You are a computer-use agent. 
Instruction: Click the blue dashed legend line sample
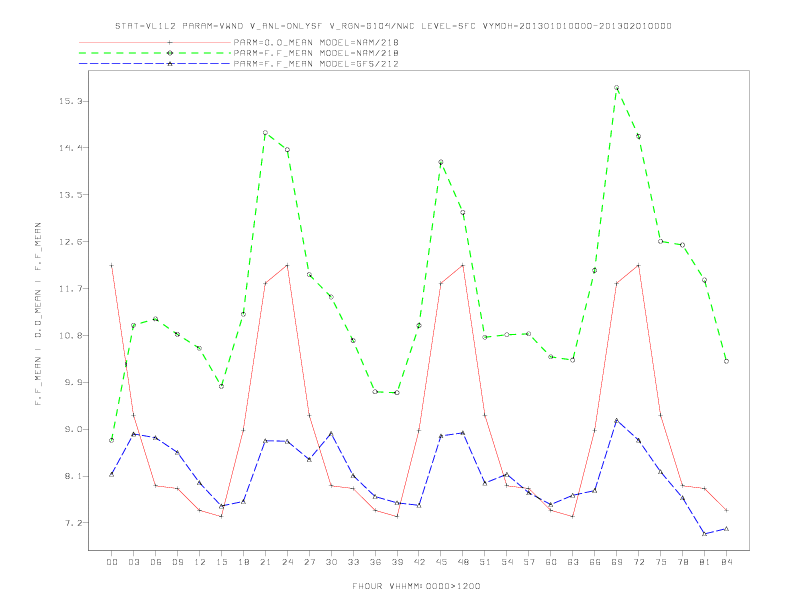[155, 64]
